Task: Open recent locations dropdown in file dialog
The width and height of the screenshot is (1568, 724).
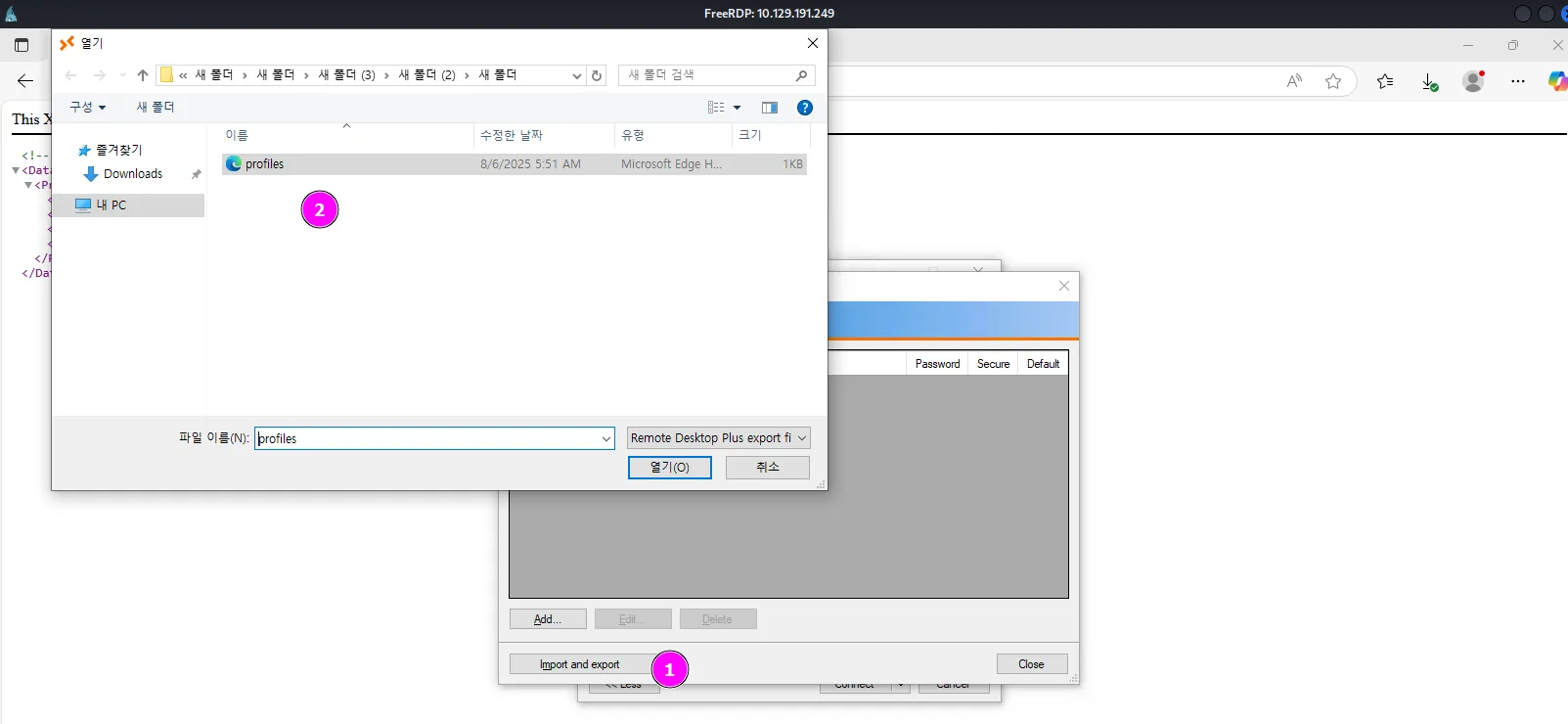Action: (x=122, y=75)
